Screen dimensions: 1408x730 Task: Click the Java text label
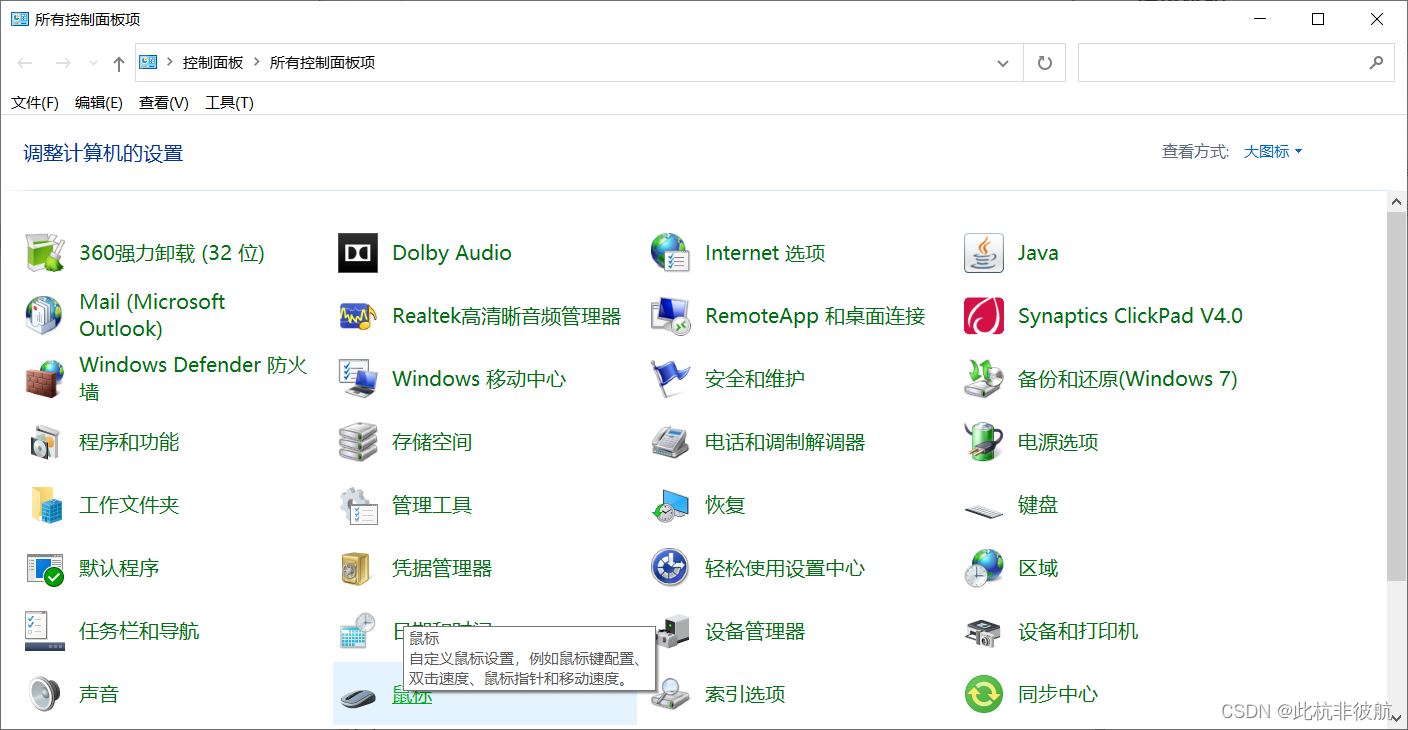(x=1038, y=253)
